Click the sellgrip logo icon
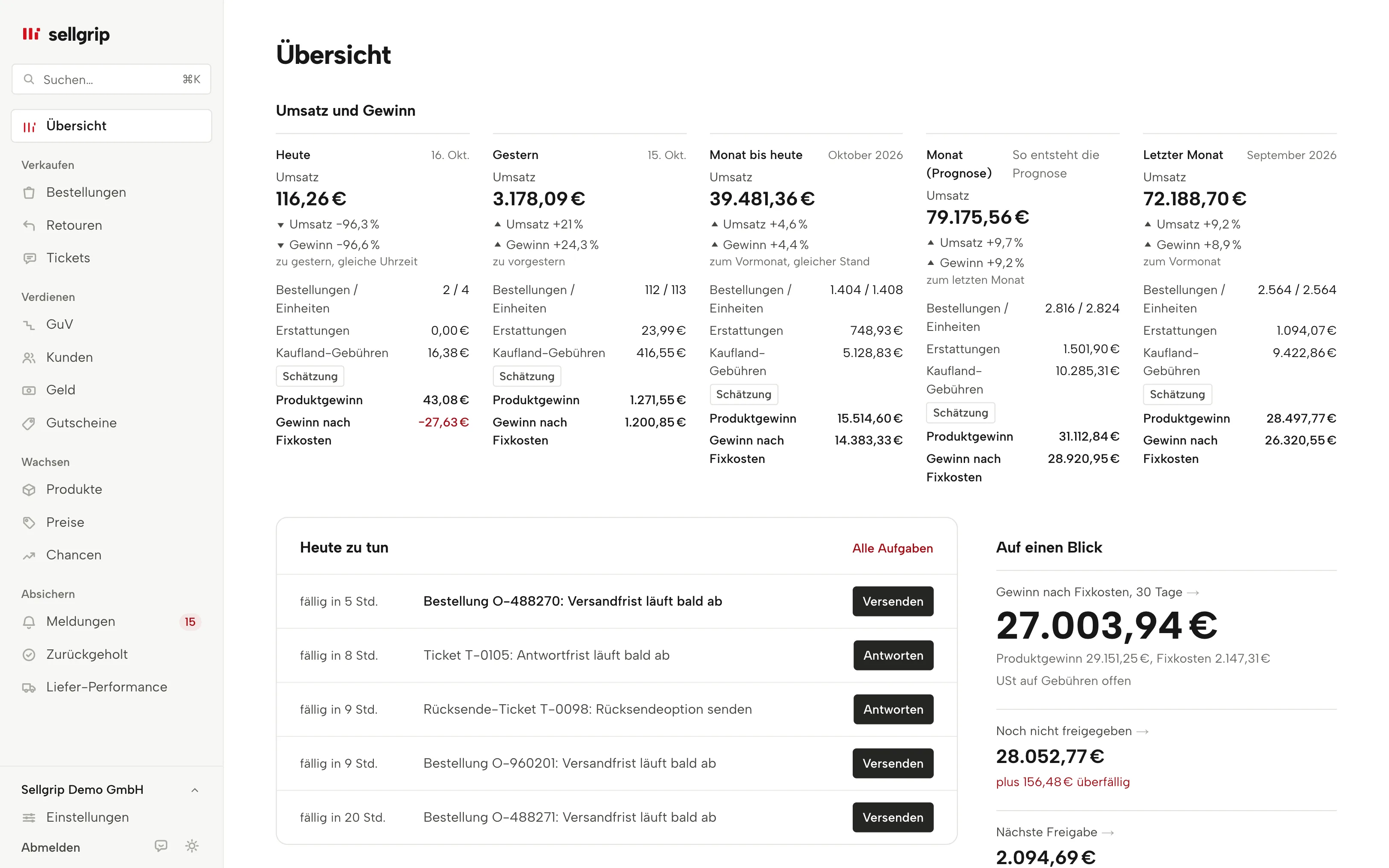Screen dimensions: 1389x868 31,34
